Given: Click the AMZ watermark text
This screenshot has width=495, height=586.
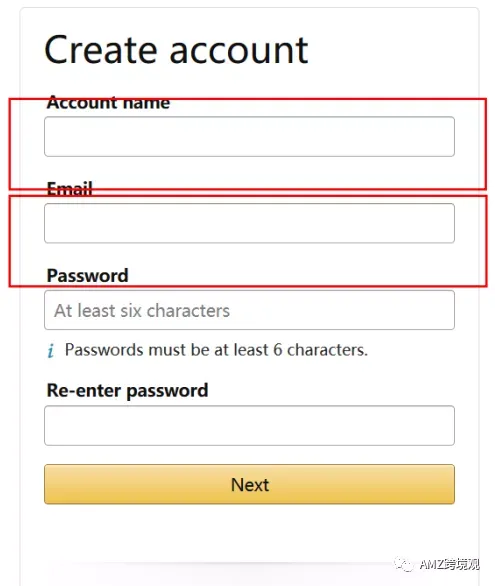Looking at the screenshot, I should tap(449, 564).
